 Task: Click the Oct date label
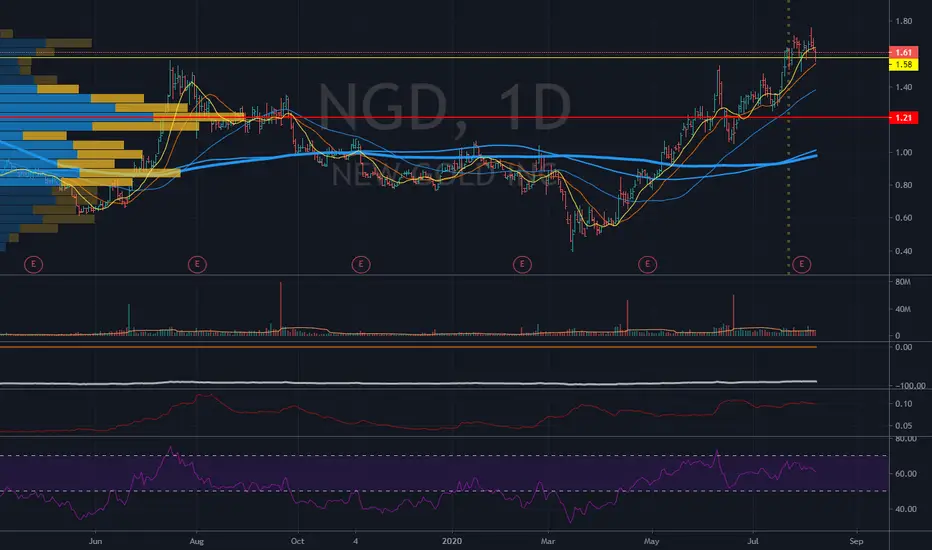[297, 541]
